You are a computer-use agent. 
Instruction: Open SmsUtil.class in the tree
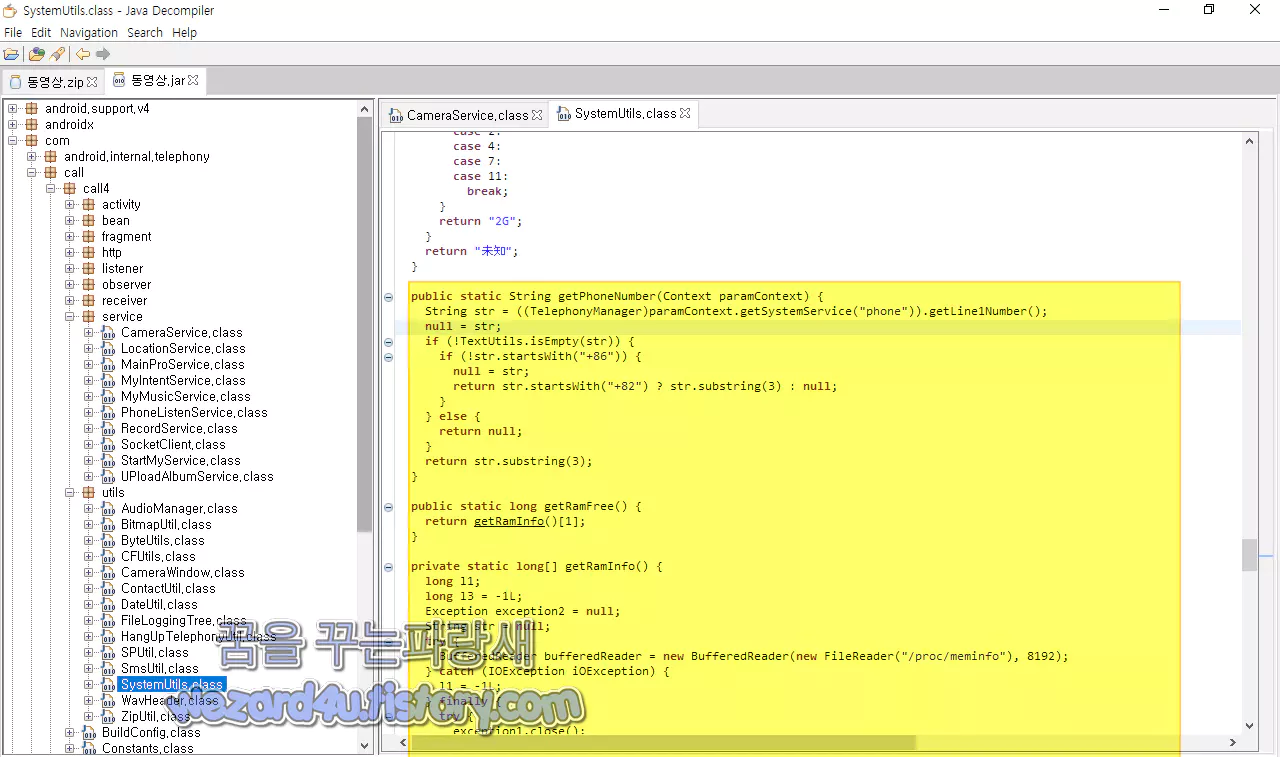(x=159, y=668)
